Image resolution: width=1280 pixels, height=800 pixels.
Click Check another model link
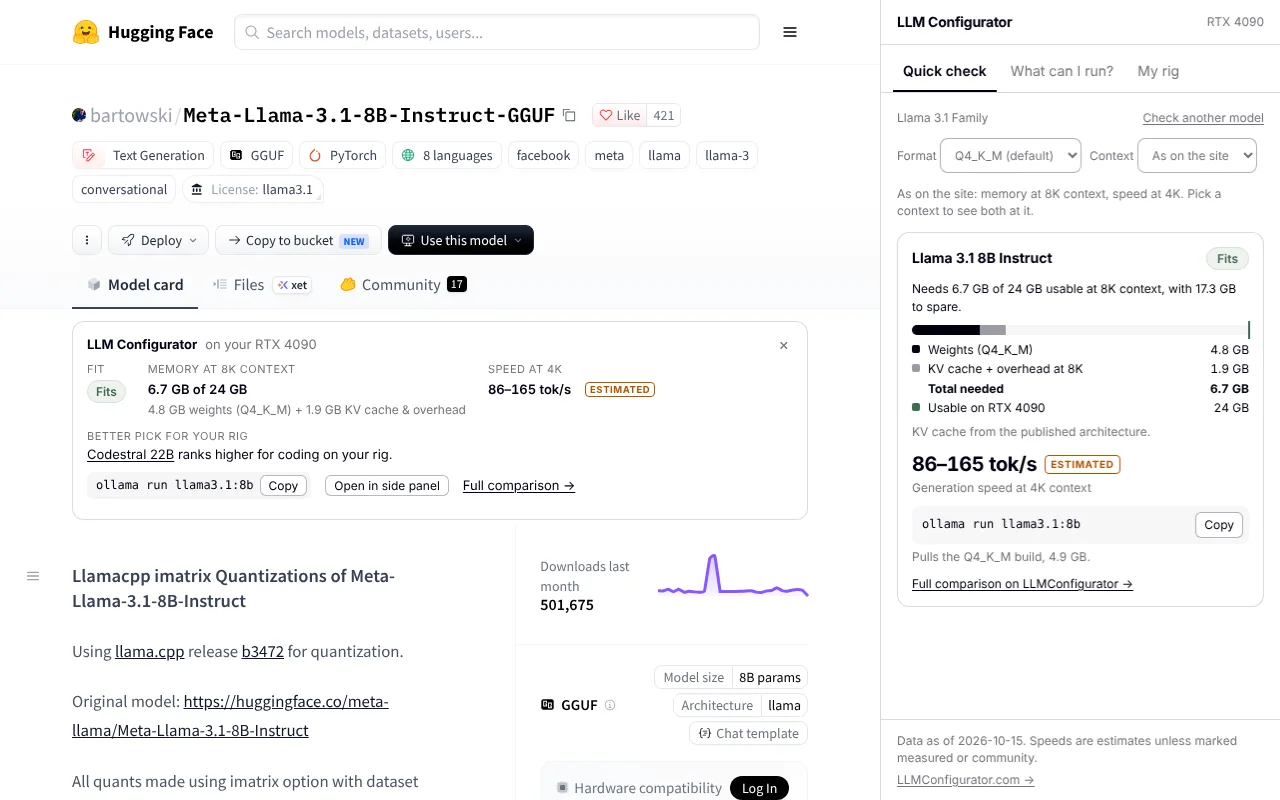click(1203, 117)
